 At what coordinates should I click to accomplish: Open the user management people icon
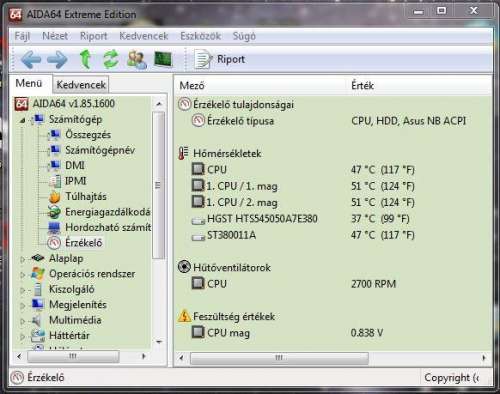click(x=137, y=59)
